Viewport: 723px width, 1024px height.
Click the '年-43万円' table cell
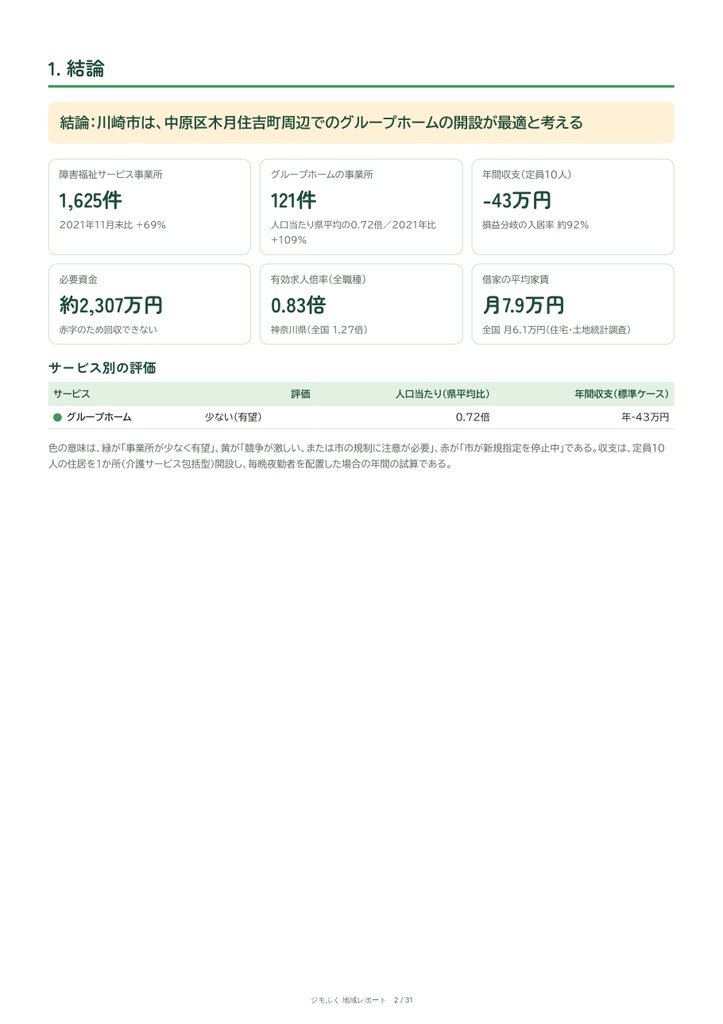pyautogui.click(x=645, y=417)
